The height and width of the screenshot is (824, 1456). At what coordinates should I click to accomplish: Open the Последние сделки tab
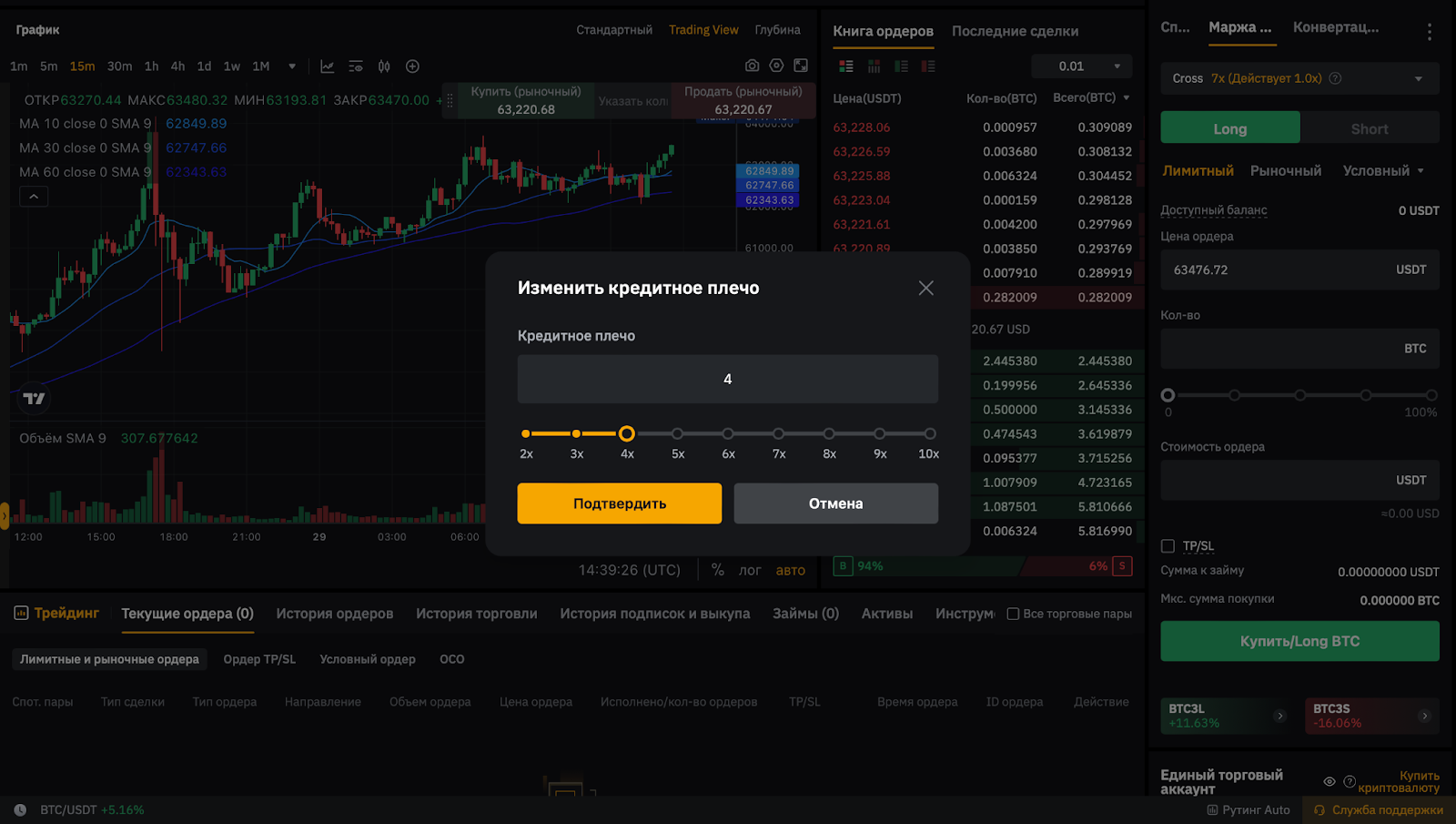(1015, 31)
